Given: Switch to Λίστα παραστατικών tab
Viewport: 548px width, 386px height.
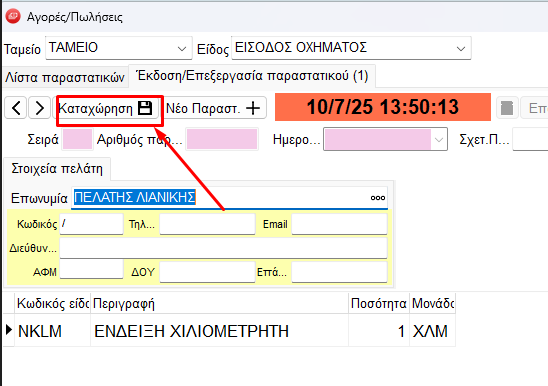Looking at the screenshot, I should (x=65, y=77).
